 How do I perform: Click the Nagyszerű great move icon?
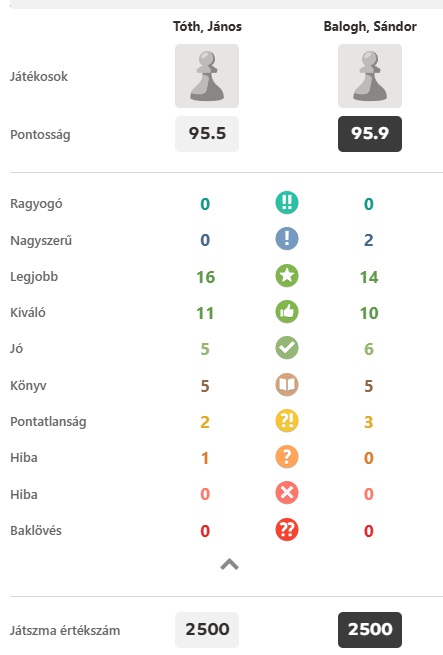[x=287, y=239]
